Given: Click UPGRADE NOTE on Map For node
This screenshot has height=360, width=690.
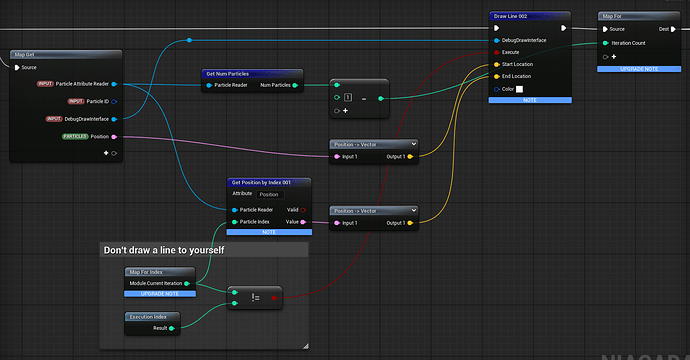Looking at the screenshot, I should tap(639, 69).
